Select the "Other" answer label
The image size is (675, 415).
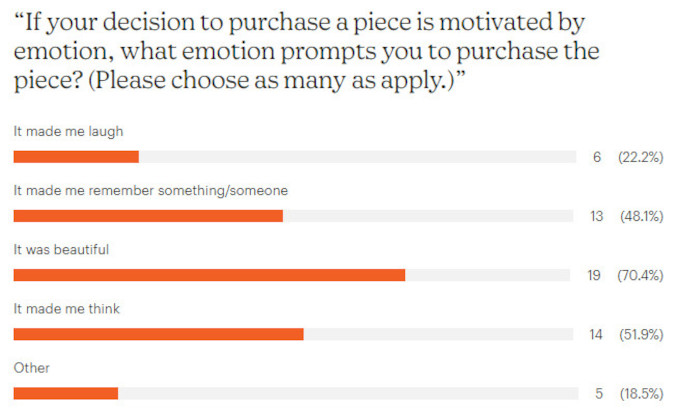[x=31, y=367]
